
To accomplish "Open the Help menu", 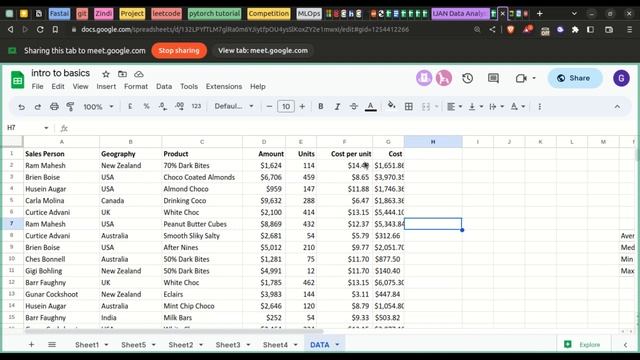I will point(258,87).
